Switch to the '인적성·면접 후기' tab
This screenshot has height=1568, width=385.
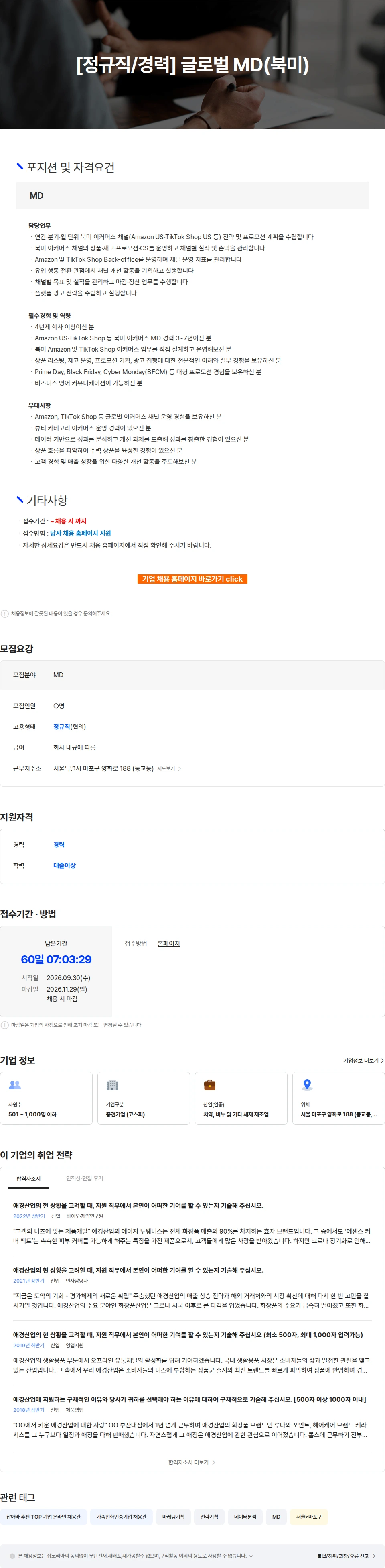click(x=85, y=1179)
